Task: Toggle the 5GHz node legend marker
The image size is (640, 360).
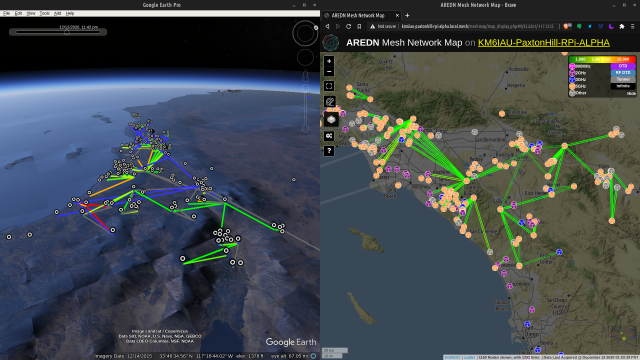Action: [572, 86]
